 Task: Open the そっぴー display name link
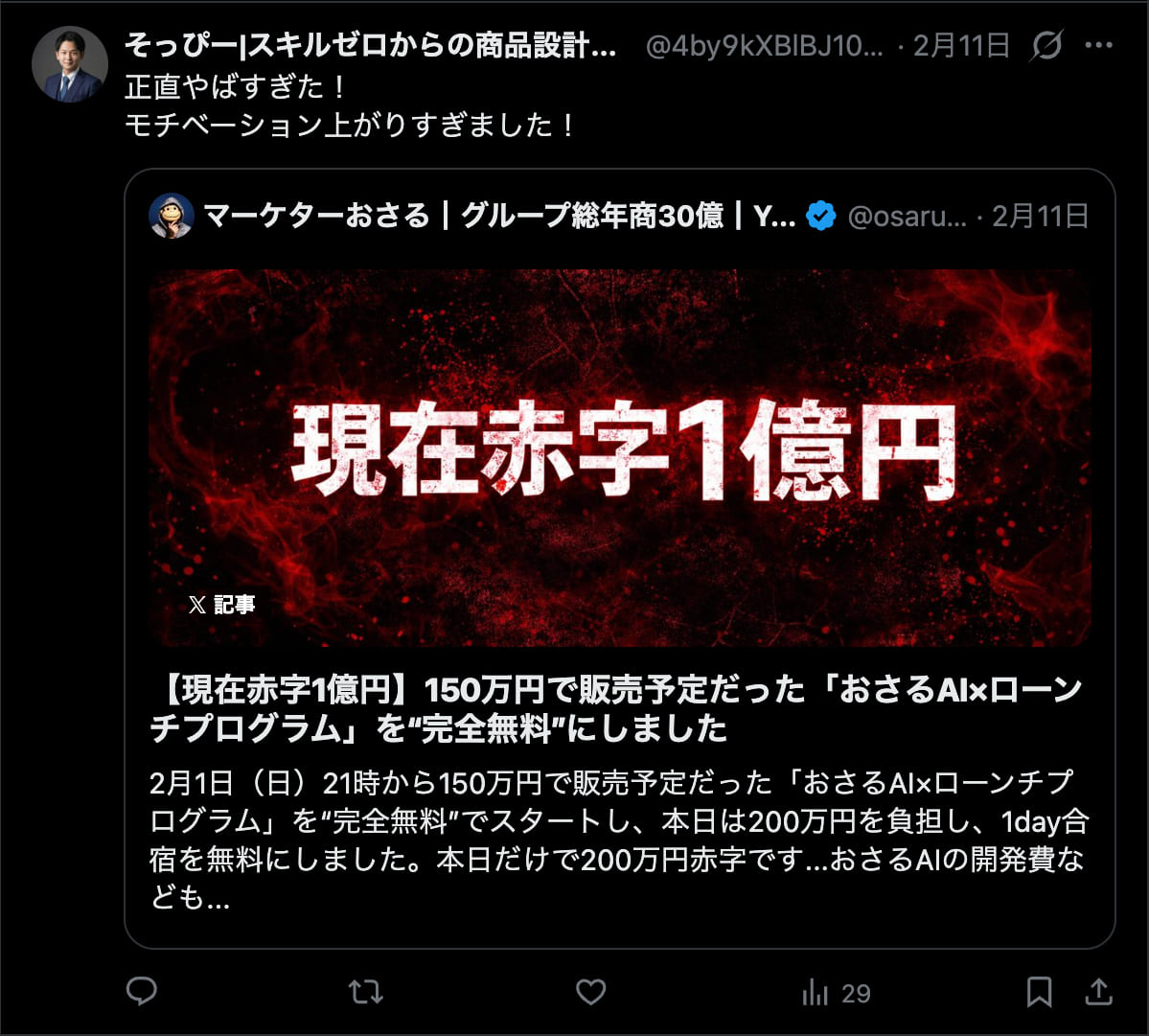370,46
